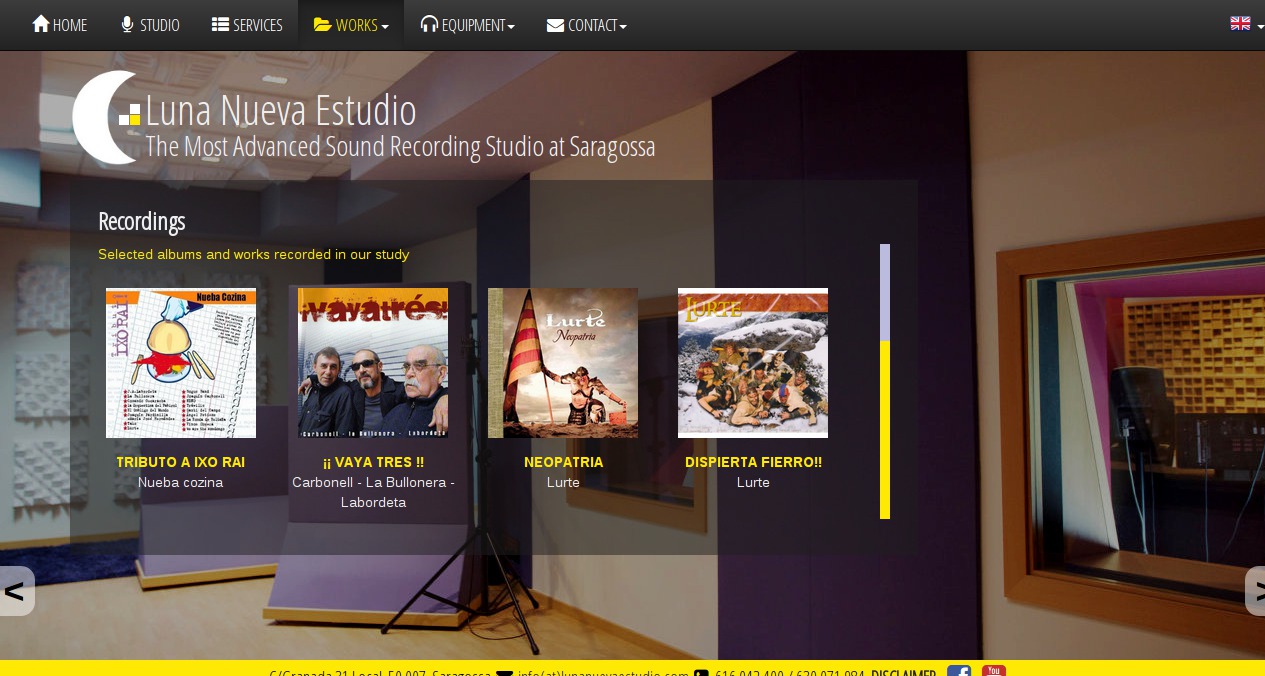1265x676 pixels.
Task: Click 'The Most Advanced Sound Recording Studio' tagline
Action: pyautogui.click(x=401, y=147)
